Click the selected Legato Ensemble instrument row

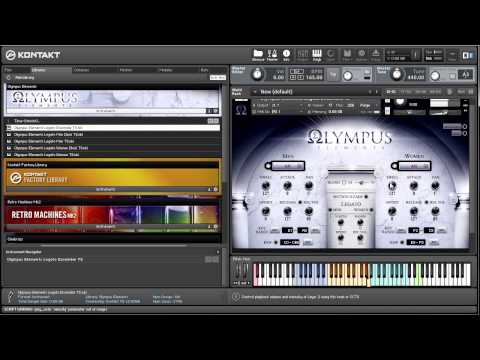113,128
